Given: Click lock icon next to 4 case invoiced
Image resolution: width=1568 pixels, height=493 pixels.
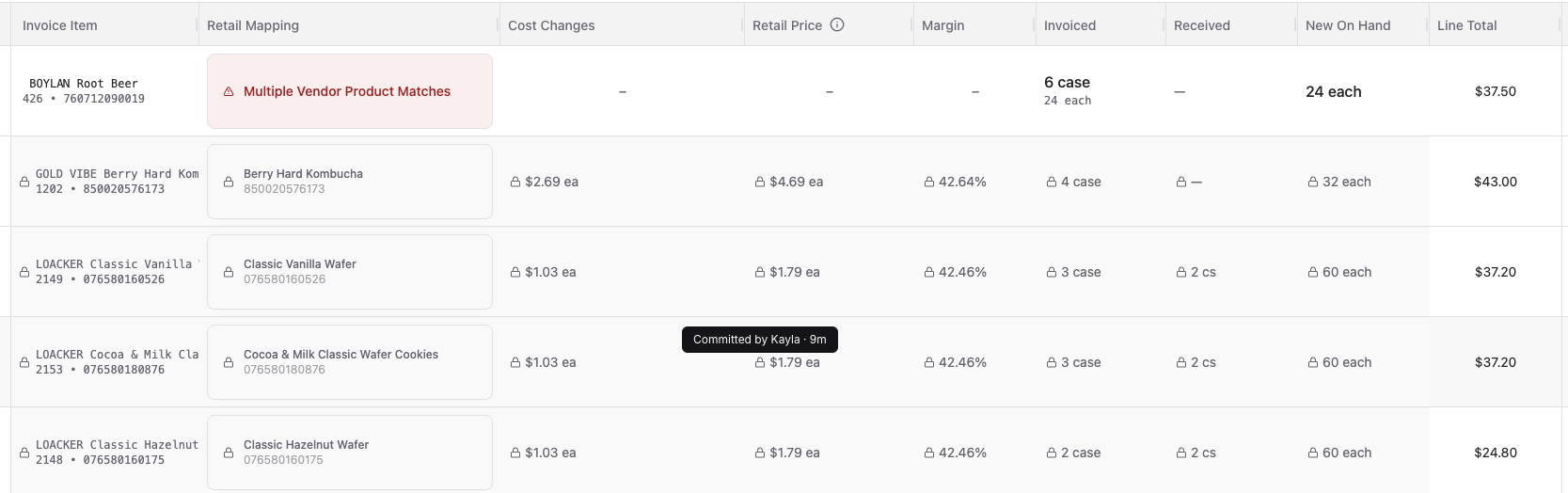Looking at the screenshot, I should click(1052, 182).
